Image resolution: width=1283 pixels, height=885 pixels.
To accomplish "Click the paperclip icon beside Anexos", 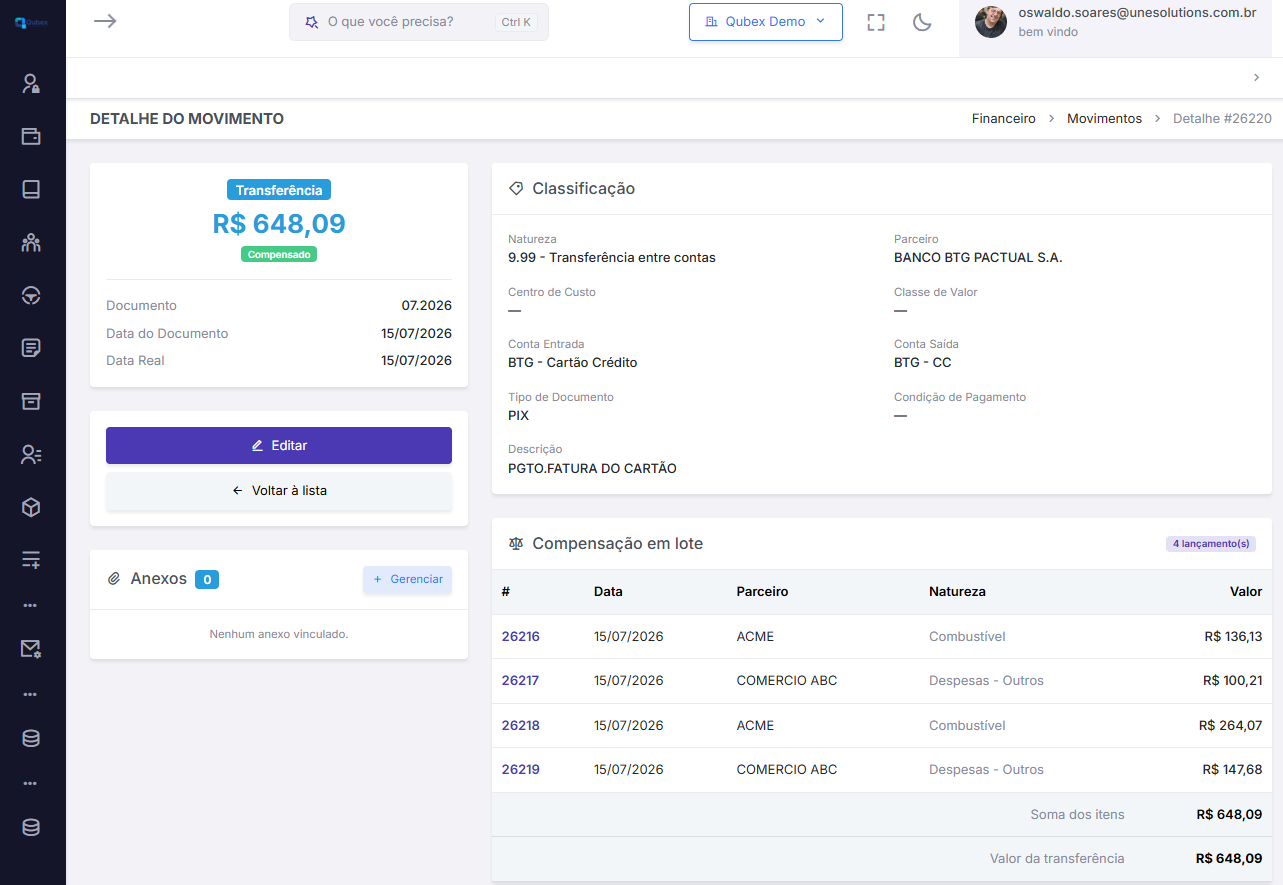I will click(114, 579).
